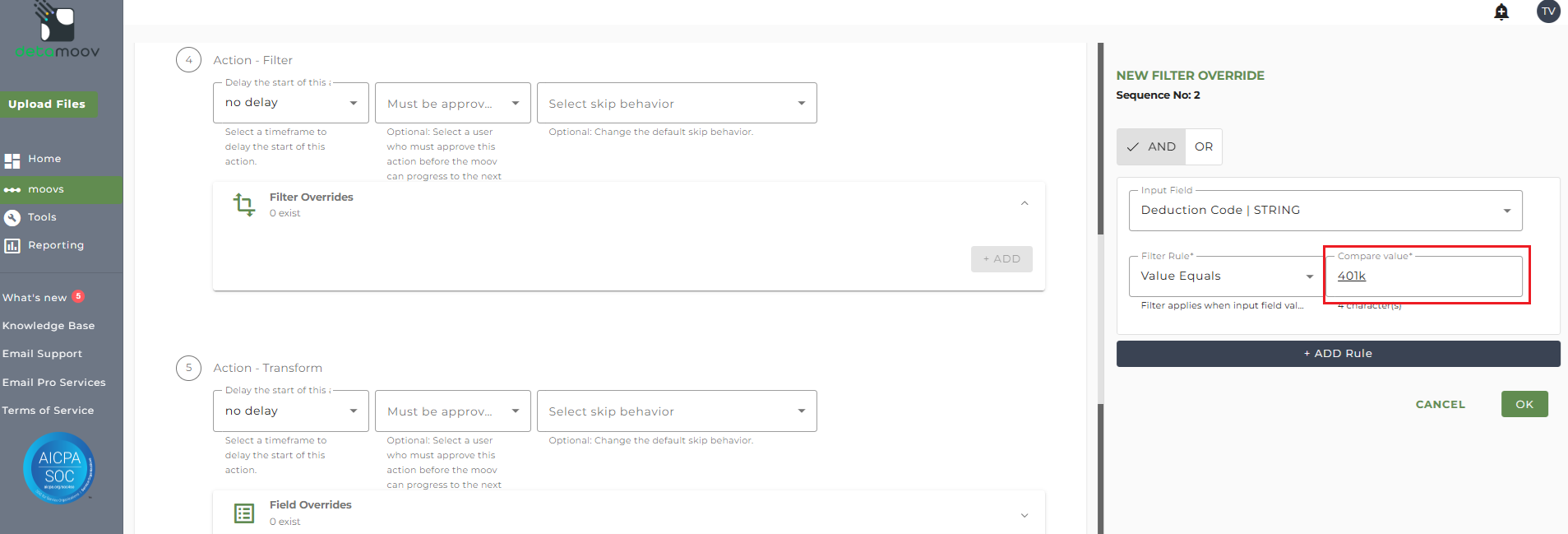Image resolution: width=1568 pixels, height=534 pixels.
Task: Click the Reporting chart icon
Action: (x=12, y=245)
